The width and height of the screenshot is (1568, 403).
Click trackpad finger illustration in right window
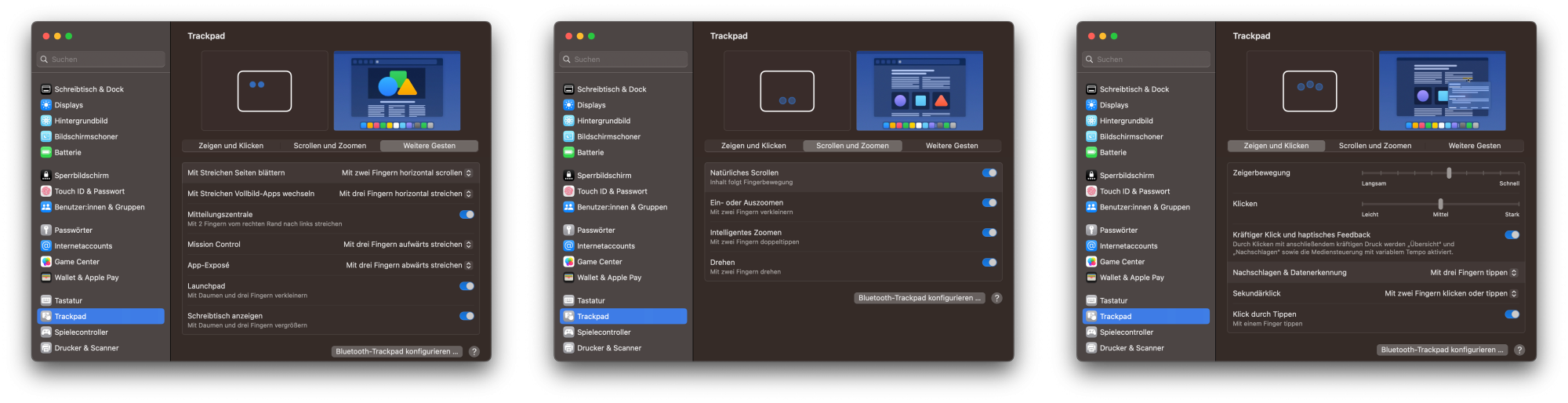coord(1309,91)
